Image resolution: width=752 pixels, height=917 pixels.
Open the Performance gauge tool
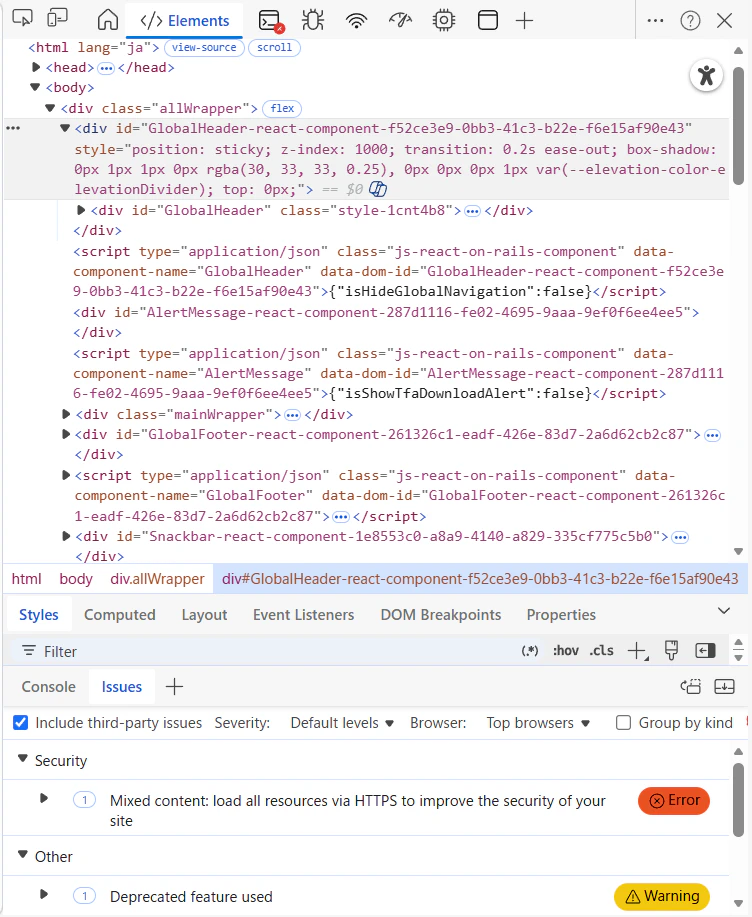(401, 20)
